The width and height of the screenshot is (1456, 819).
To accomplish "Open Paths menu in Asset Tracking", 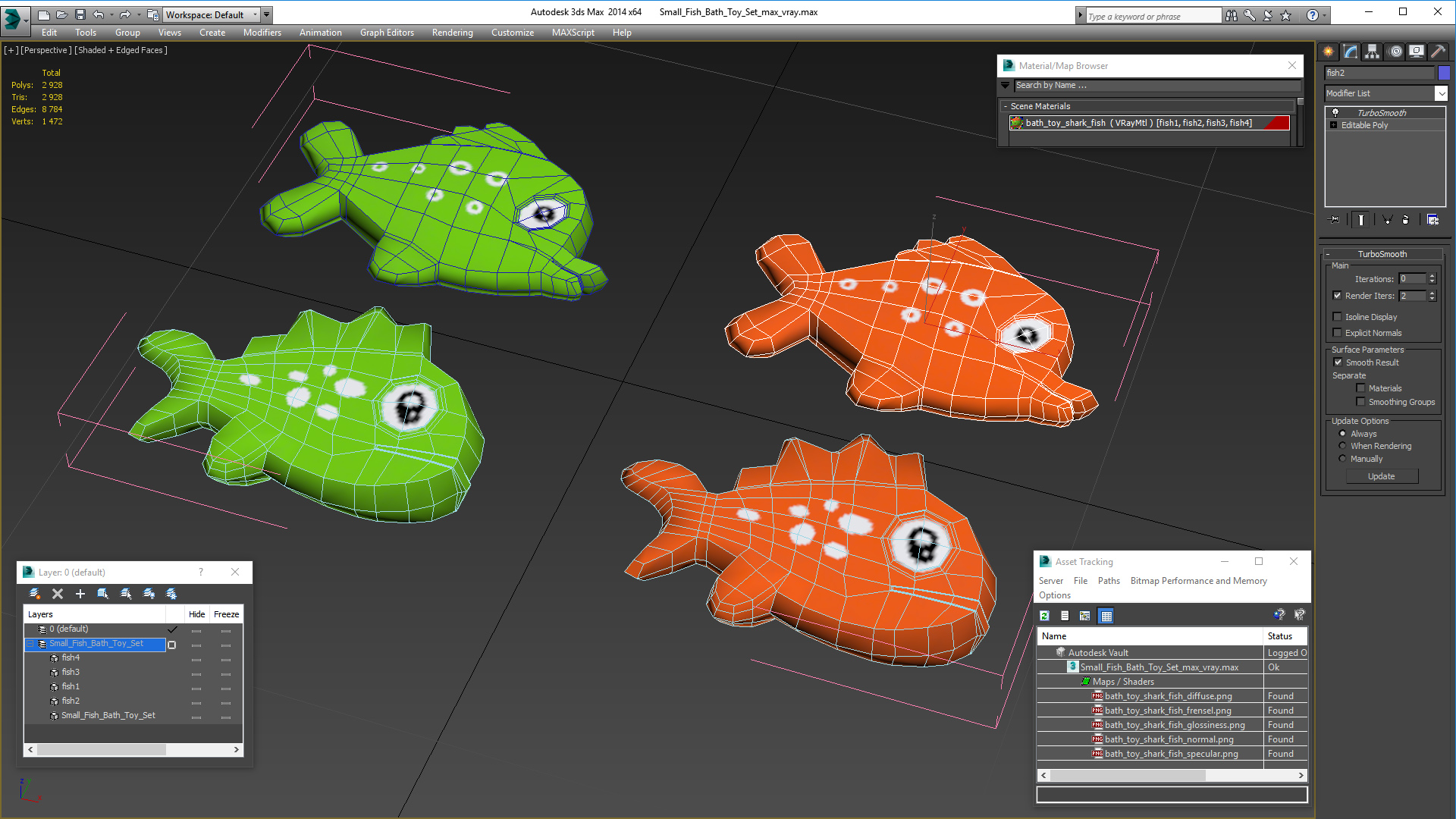I will coord(1108,581).
